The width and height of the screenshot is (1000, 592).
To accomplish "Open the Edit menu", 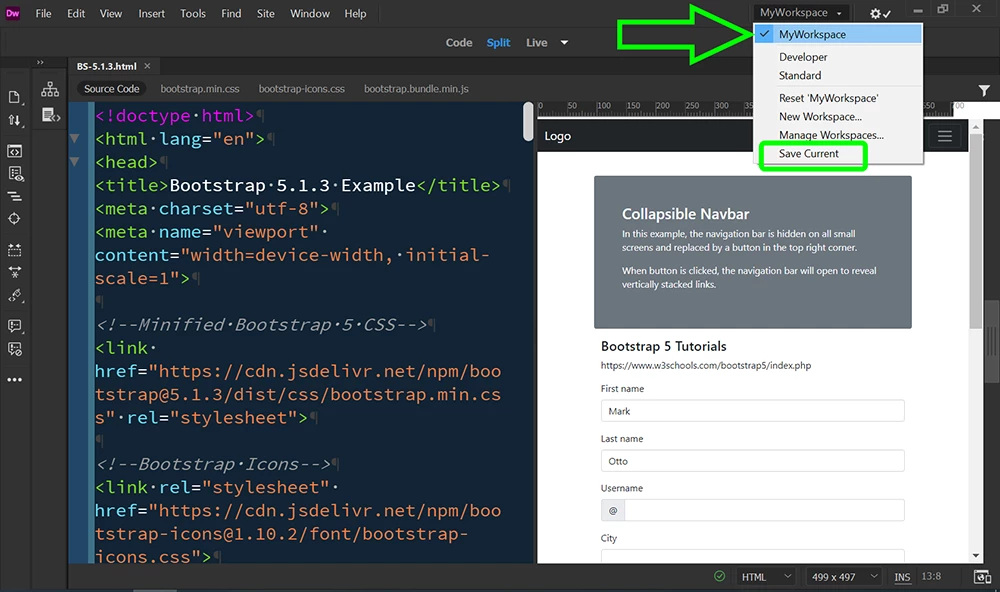I will click(x=76, y=13).
